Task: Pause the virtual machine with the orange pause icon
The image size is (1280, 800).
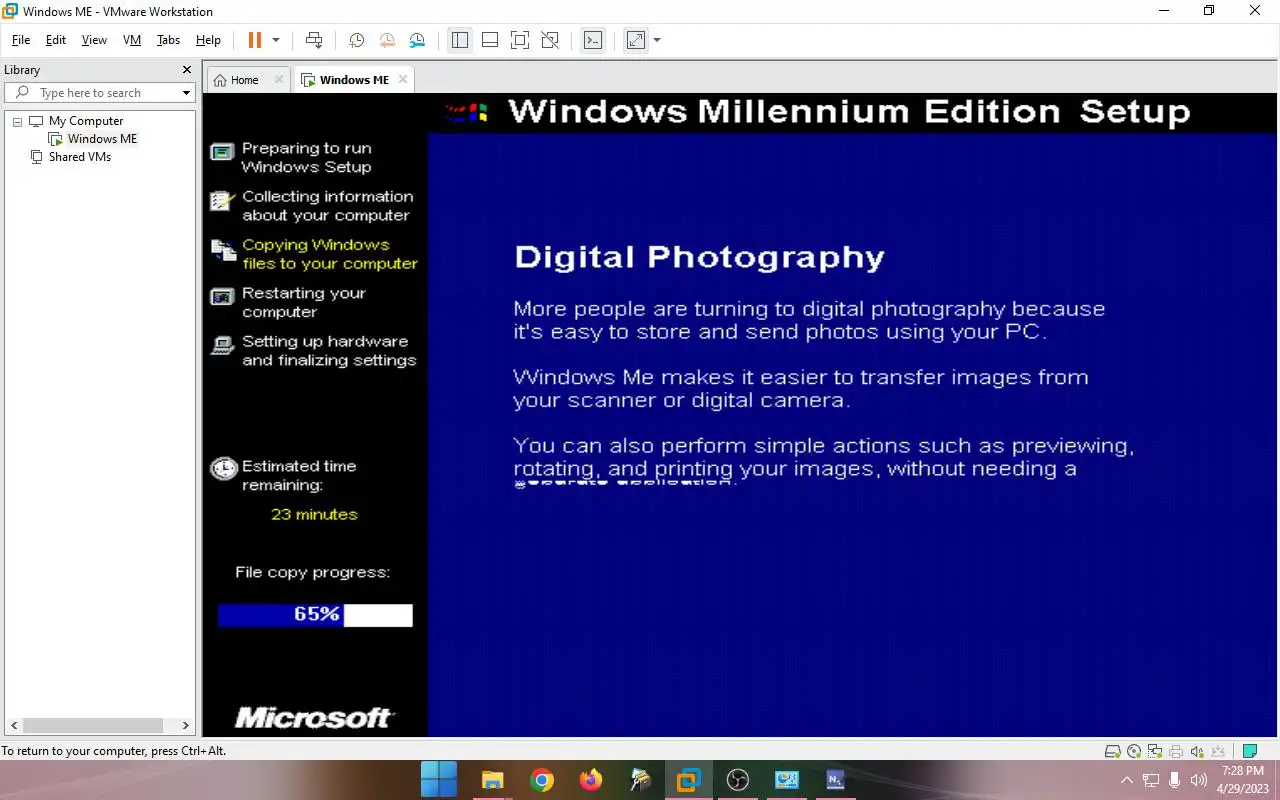Action: pyautogui.click(x=254, y=40)
